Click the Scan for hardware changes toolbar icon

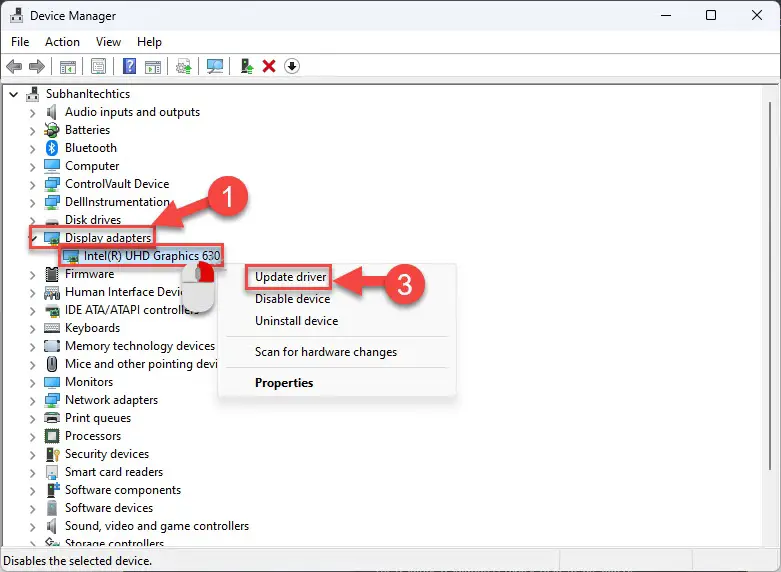pyautogui.click(x=215, y=66)
